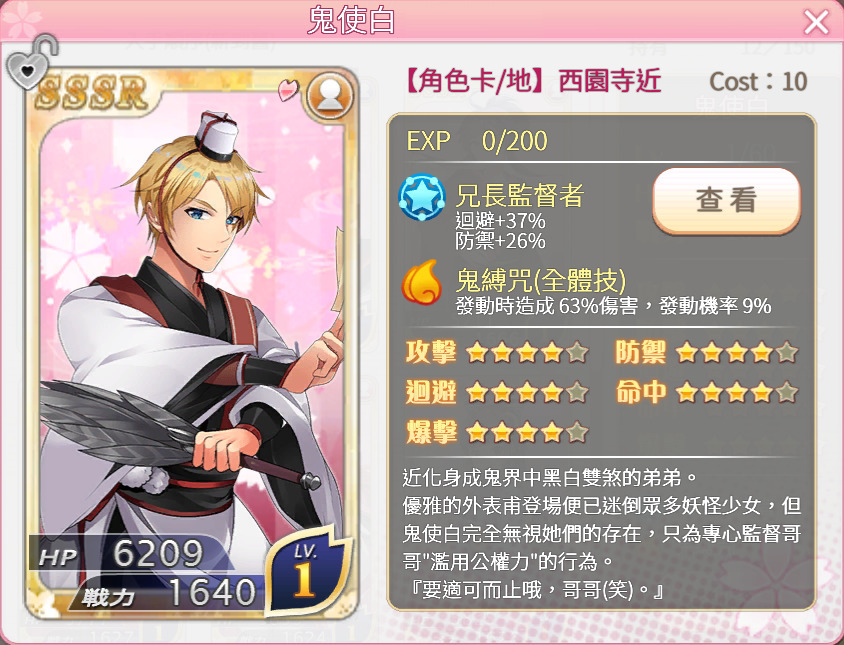Click the EXP 0/200 progress line
844x645 pixels.
(x=477, y=141)
